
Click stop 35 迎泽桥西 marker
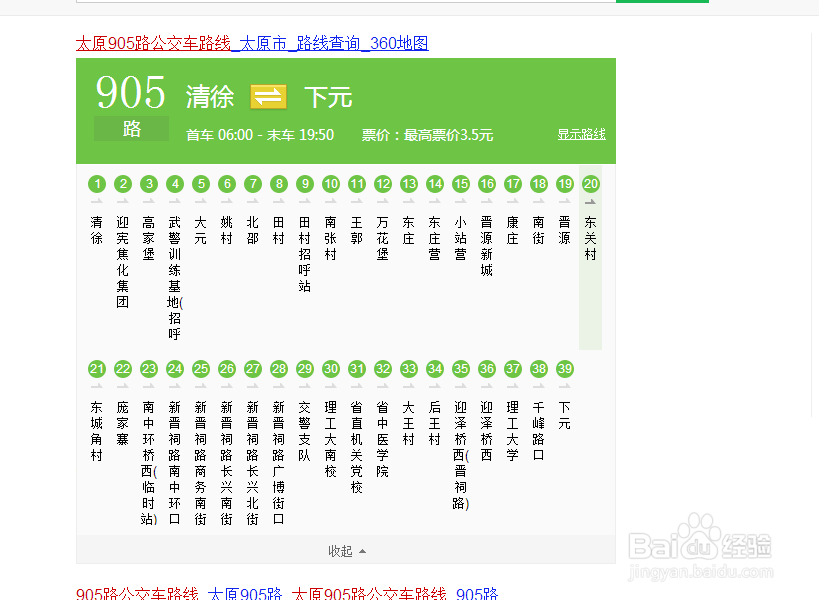tap(460, 369)
